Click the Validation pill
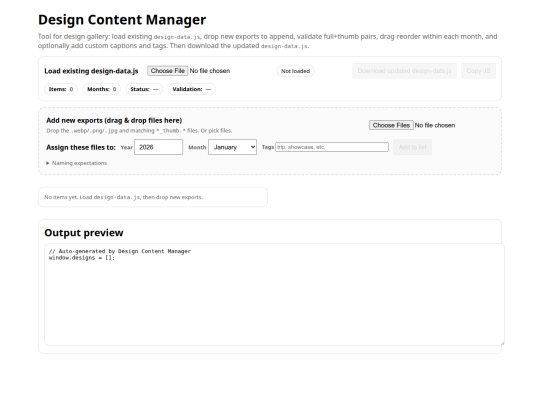This screenshot has width=540, height=405. pos(191,89)
